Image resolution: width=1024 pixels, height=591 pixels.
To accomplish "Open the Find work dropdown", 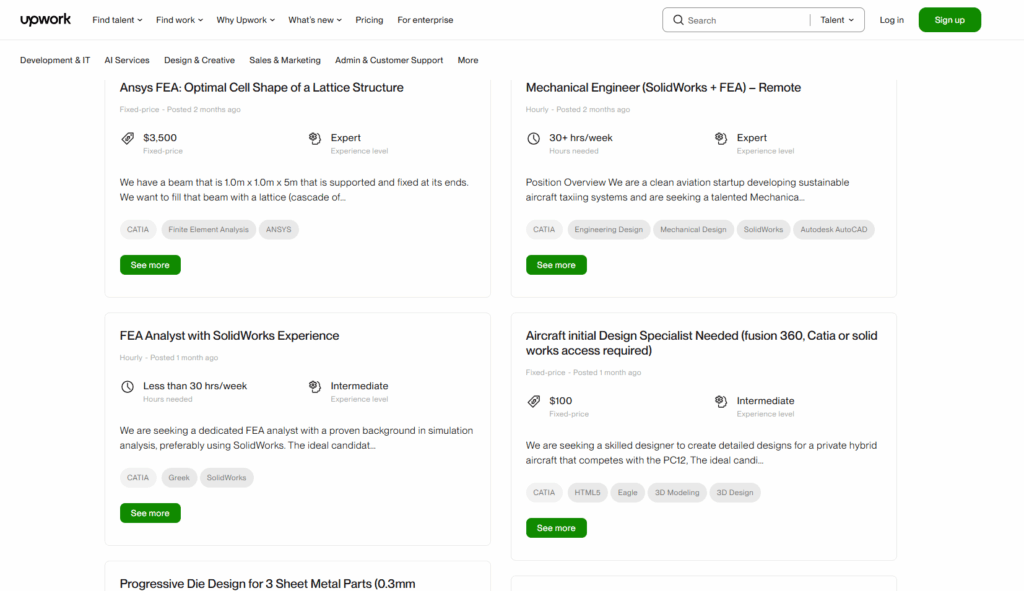I will click(x=179, y=19).
